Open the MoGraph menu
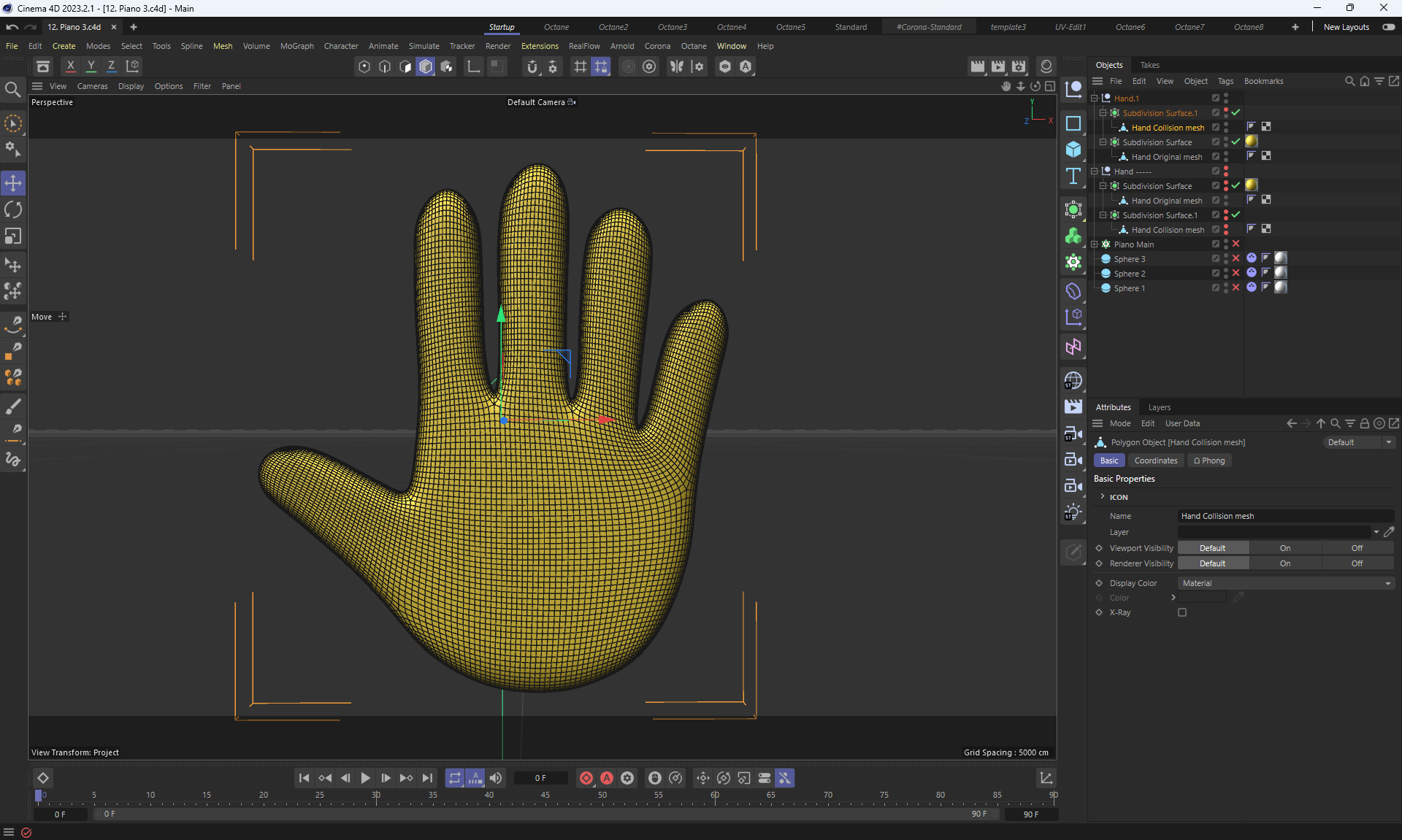Viewport: 1402px width, 840px height. point(296,46)
